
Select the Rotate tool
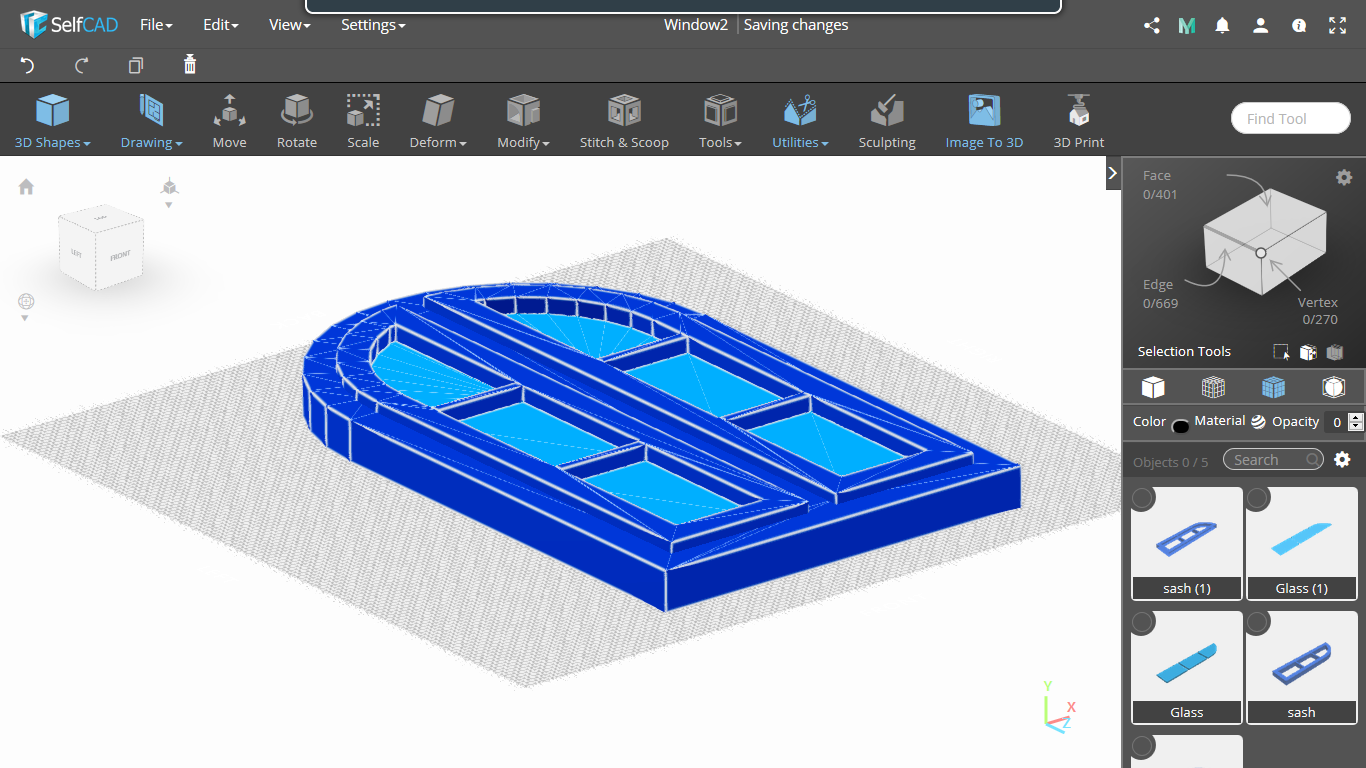click(297, 121)
